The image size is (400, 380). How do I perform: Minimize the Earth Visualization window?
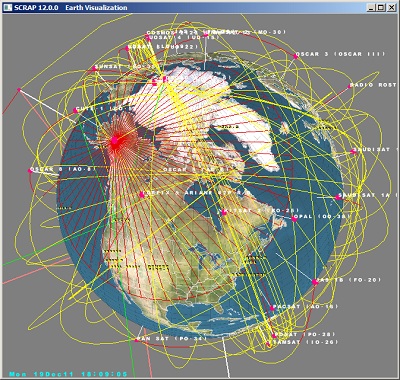(x=372, y=7)
